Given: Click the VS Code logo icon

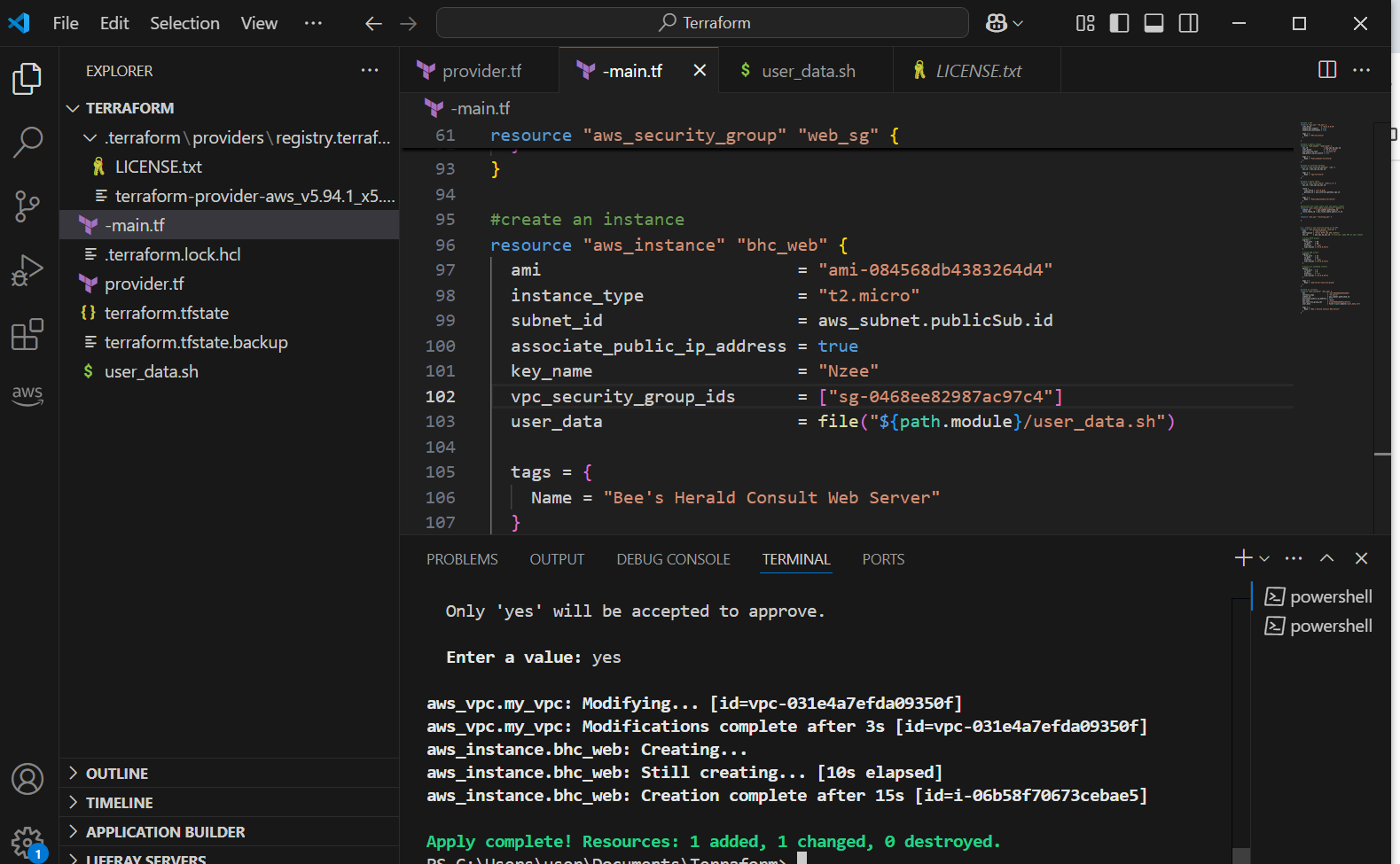Looking at the screenshot, I should pos(19,23).
